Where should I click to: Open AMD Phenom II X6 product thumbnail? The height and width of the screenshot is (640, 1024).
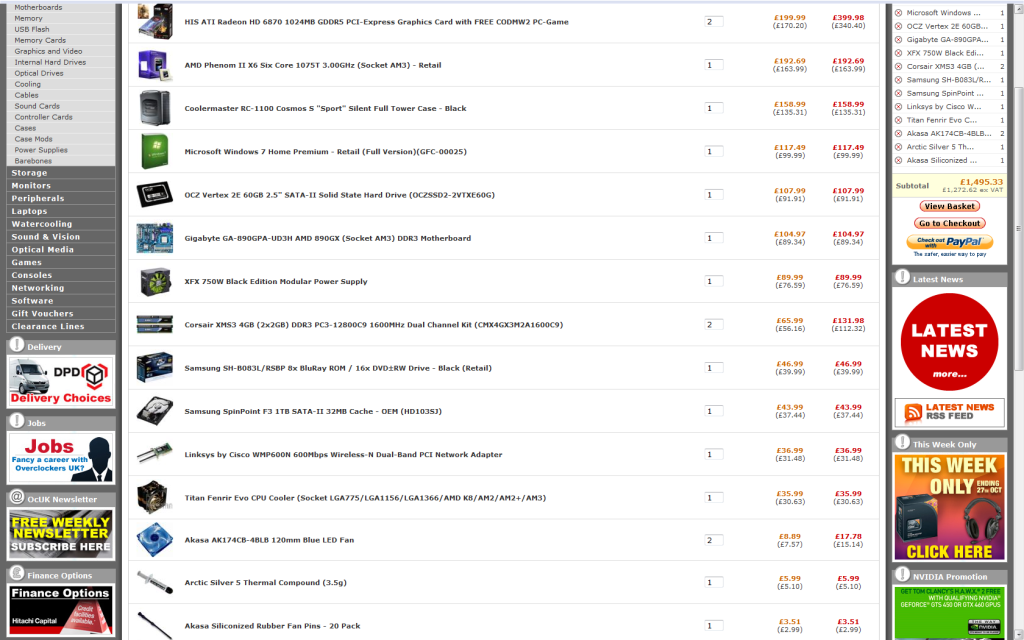[155, 65]
